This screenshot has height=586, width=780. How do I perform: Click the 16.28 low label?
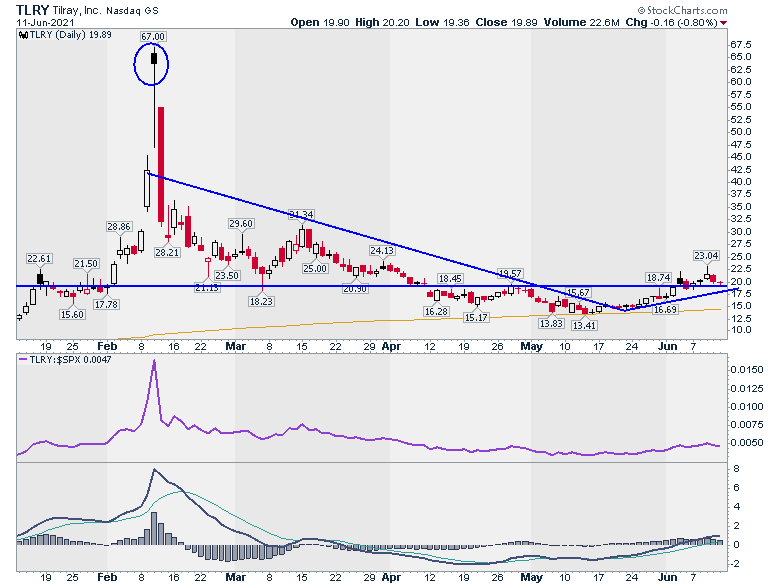436,311
